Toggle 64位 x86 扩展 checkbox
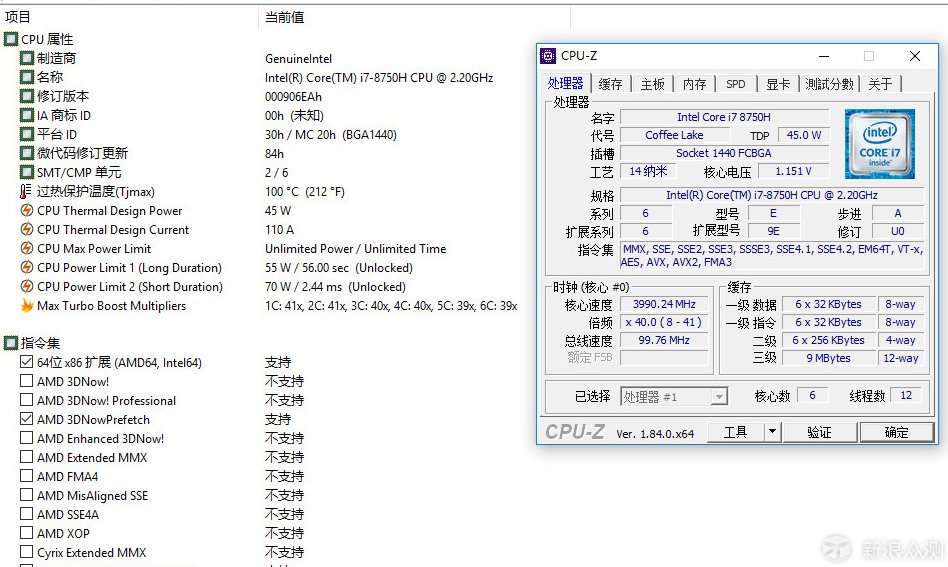The height and width of the screenshot is (567, 948). pos(27,361)
